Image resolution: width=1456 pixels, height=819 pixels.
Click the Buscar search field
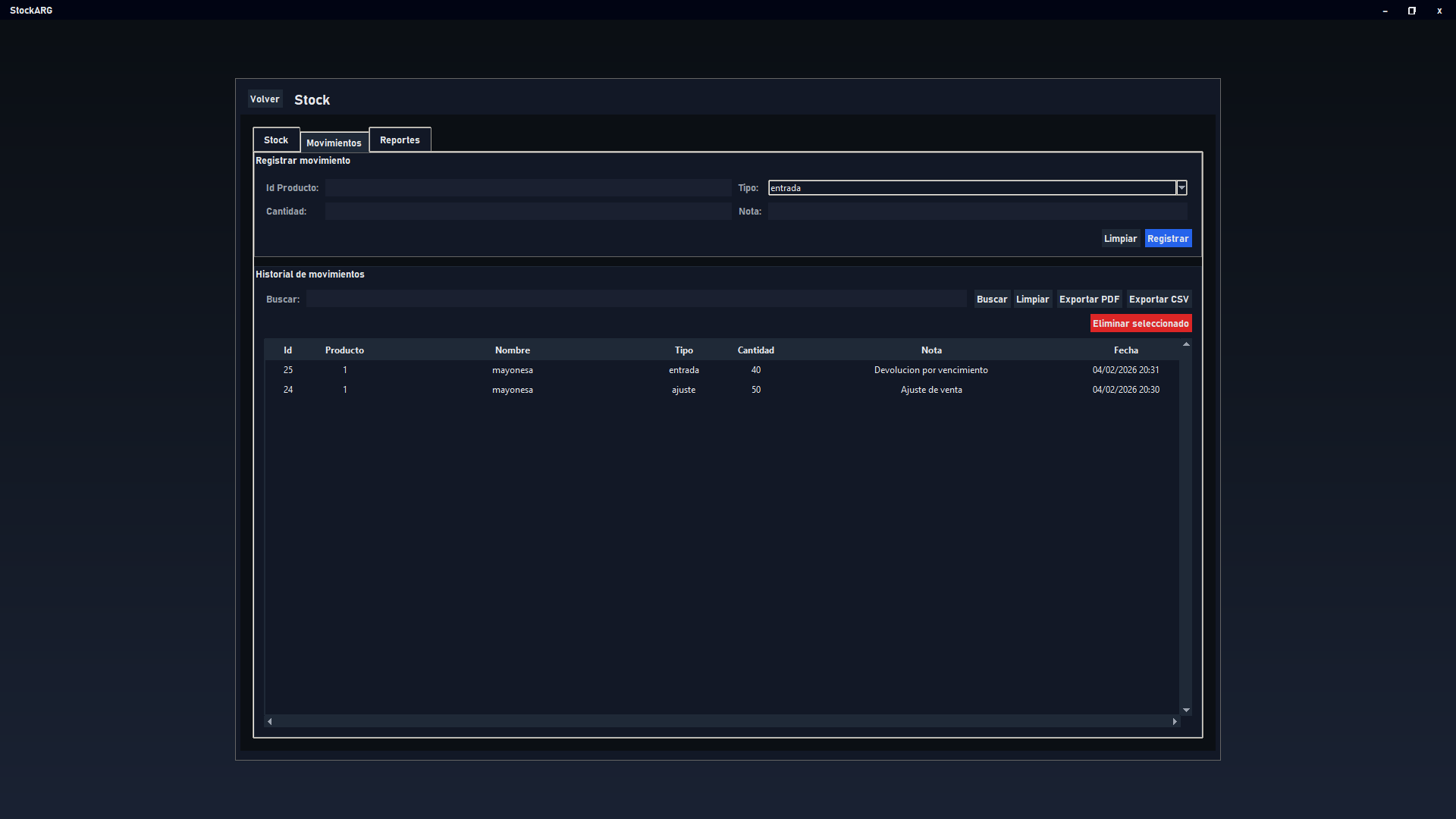coord(635,300)
